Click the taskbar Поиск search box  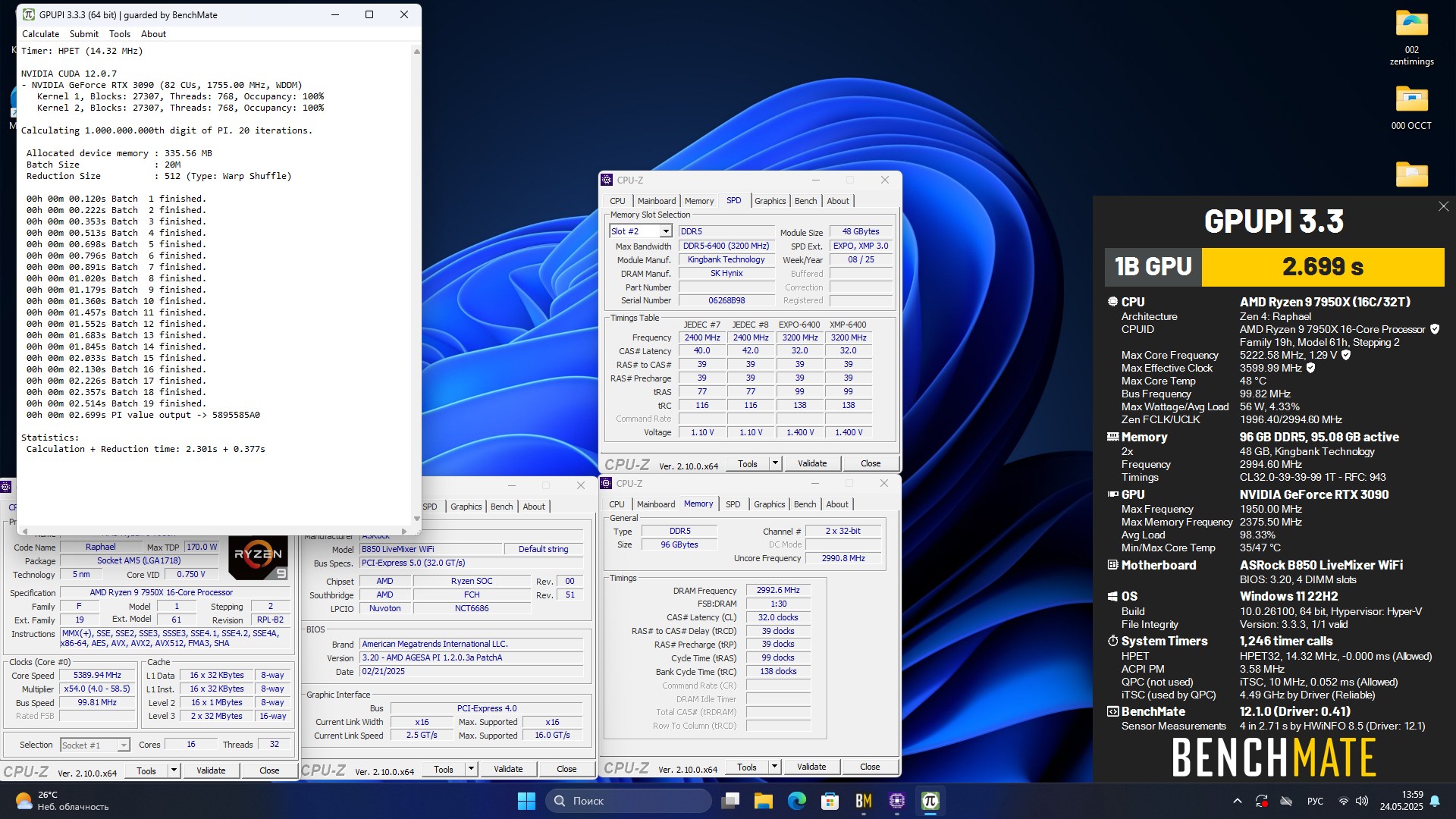point(628,801)
